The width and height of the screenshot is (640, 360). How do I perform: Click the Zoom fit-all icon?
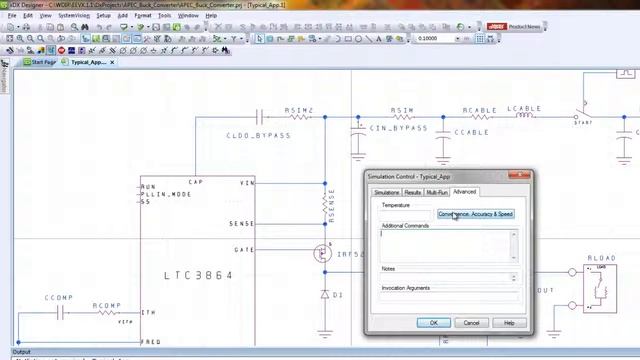pos(9,38)
